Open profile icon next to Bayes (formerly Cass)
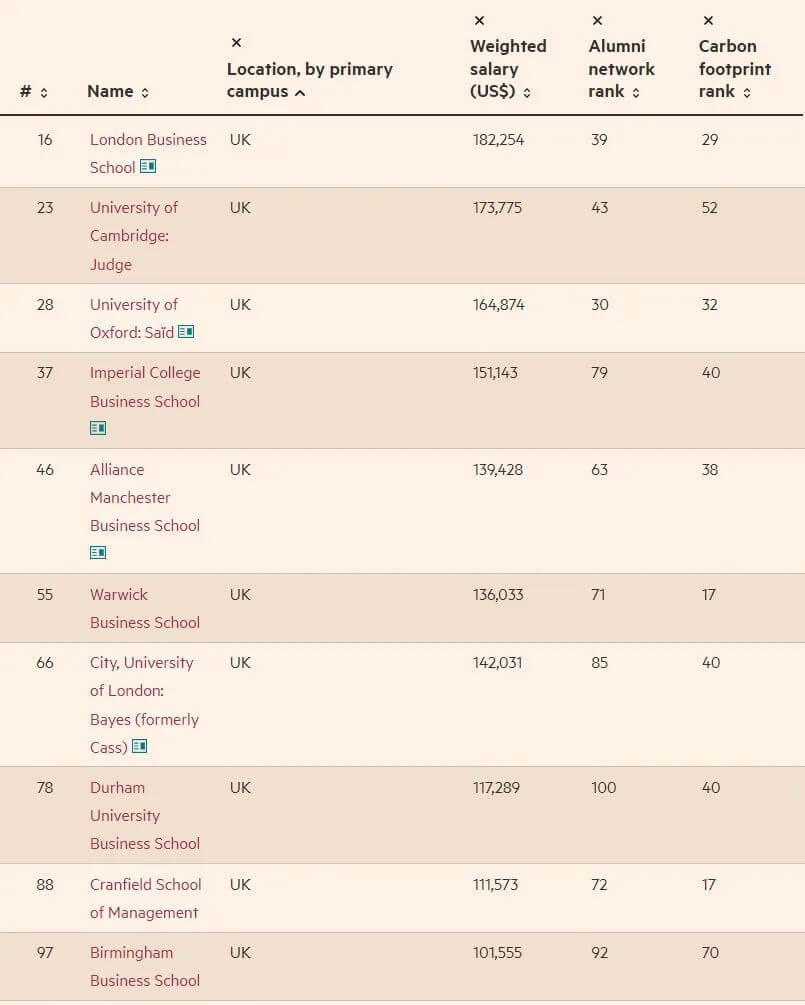The image size is (805, 1005). point(139,746)
